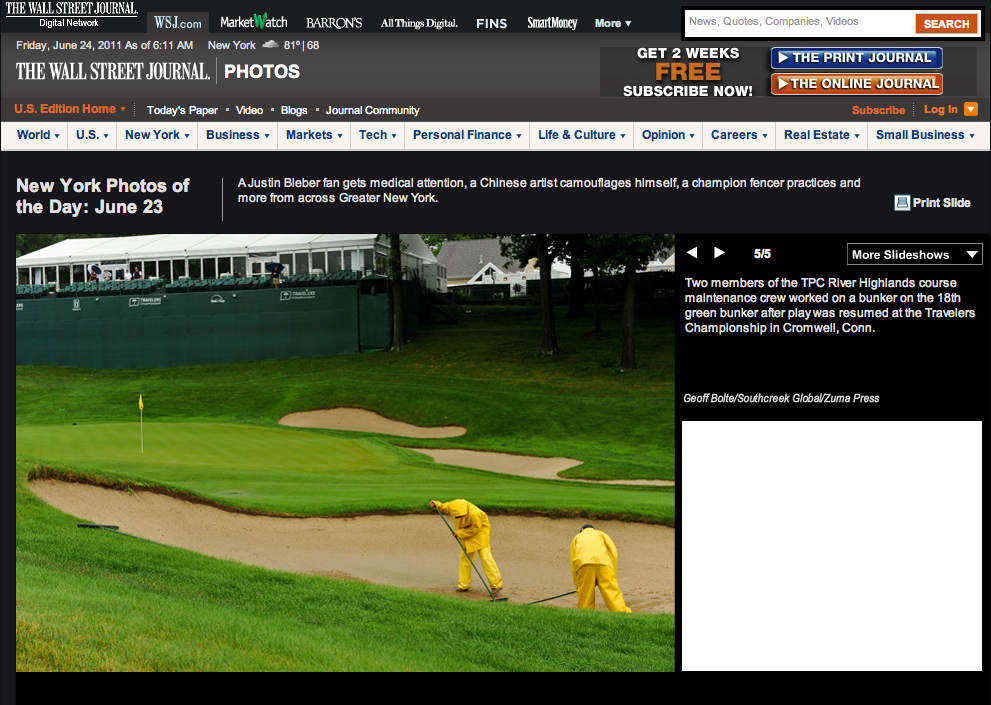991x705 pixels.
Task: Open the Barron's network link
Action: click(334, 22)
